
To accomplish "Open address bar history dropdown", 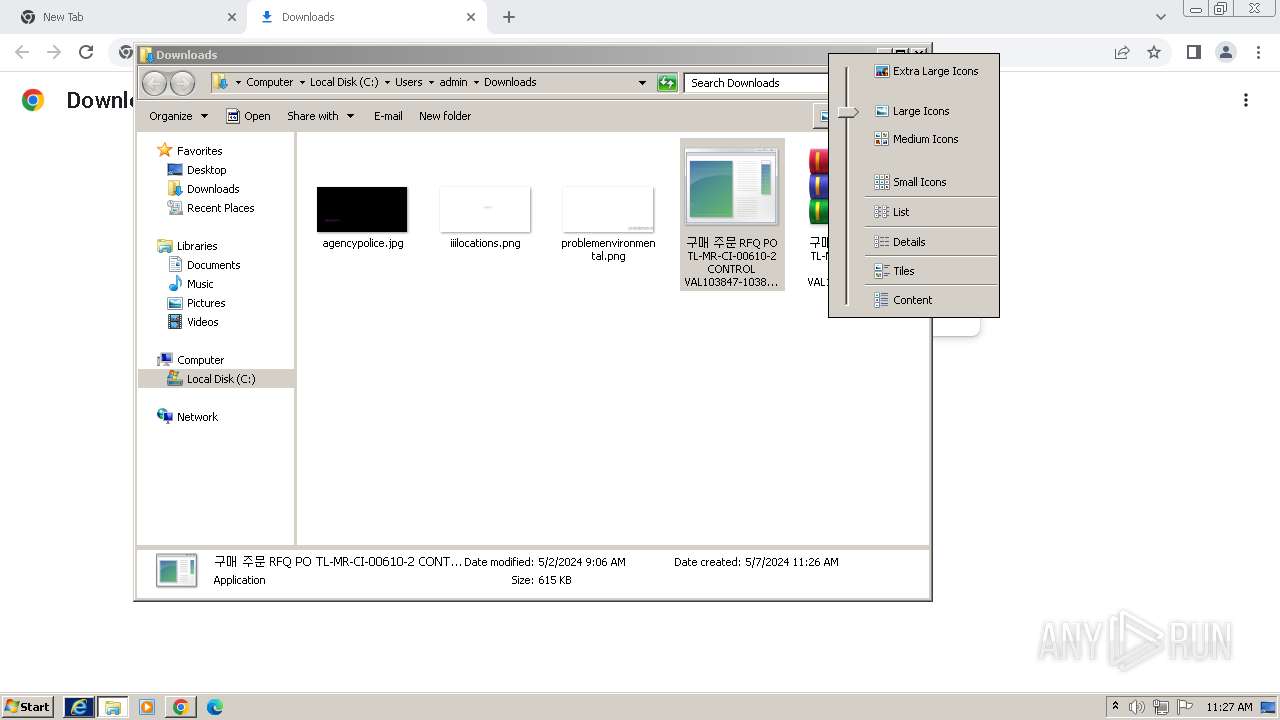I will pos(642,83).
